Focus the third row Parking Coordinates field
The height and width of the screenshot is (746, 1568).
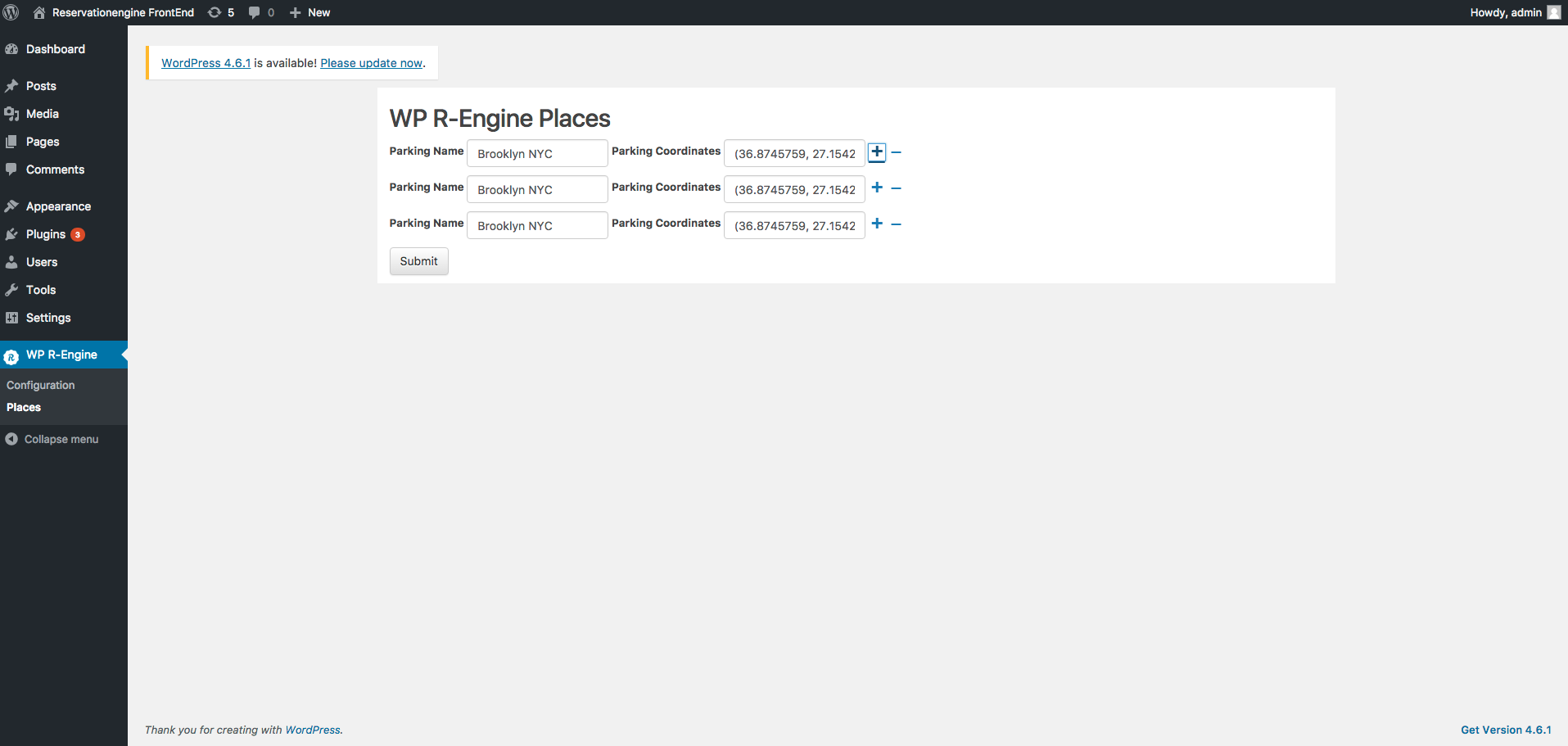tap(794, 225)
